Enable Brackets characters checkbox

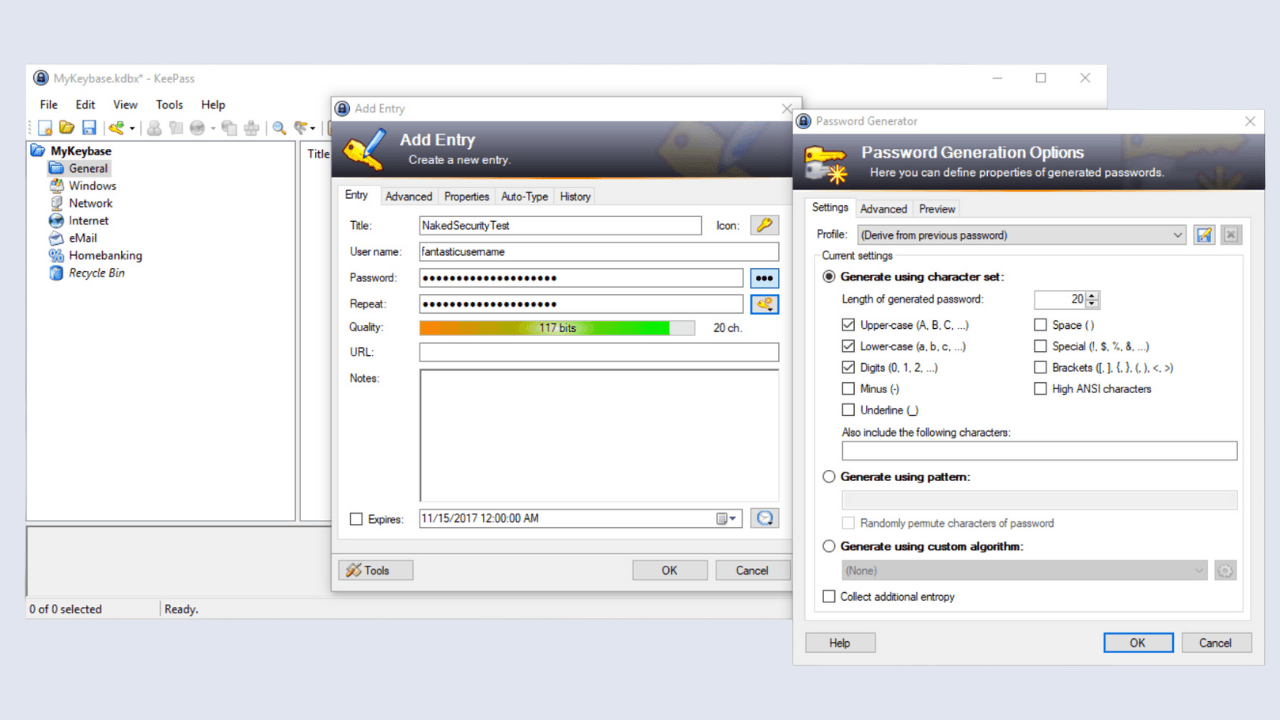(x=1041, y=368)
